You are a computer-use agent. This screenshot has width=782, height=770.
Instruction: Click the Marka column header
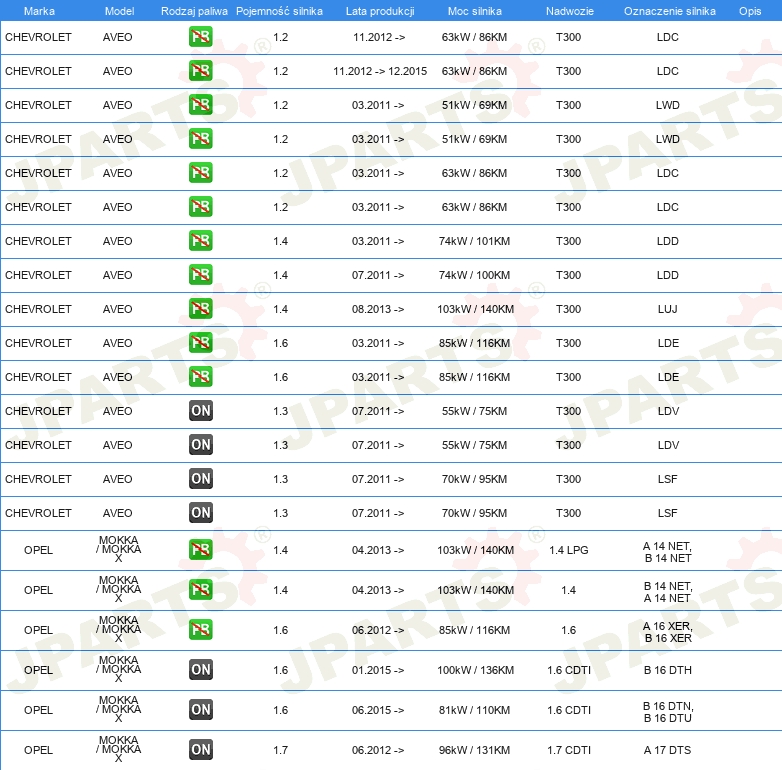click(x=39, y=10)
